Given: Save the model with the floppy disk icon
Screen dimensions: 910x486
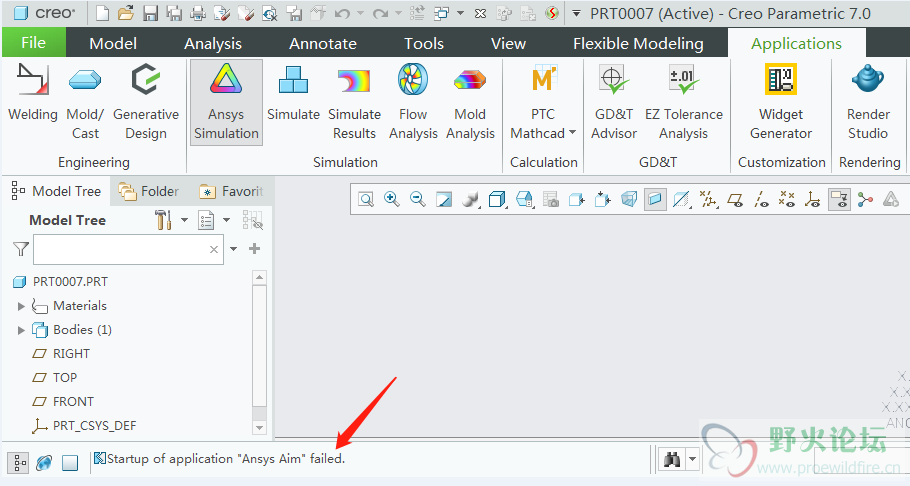Looking at the screenshot, I should coord(150,13).
